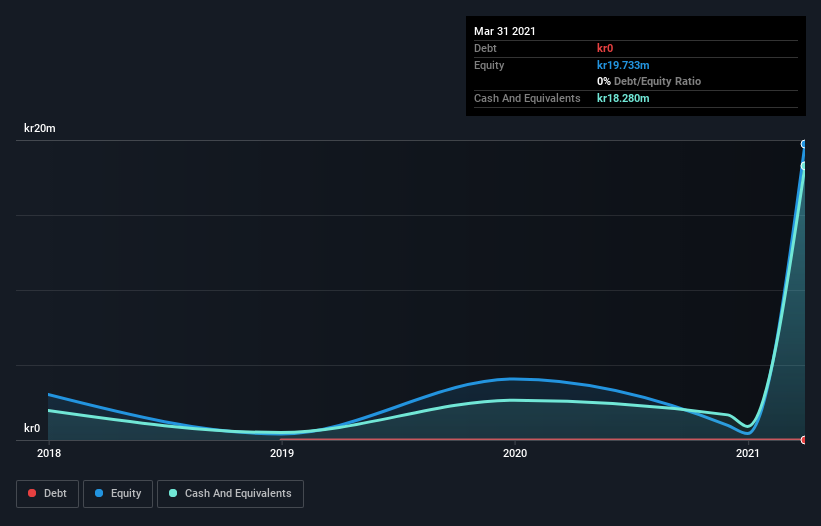Click the teal Cash data point marker
The height and width of the screenshot is (526, 821).
click(804, 166)
